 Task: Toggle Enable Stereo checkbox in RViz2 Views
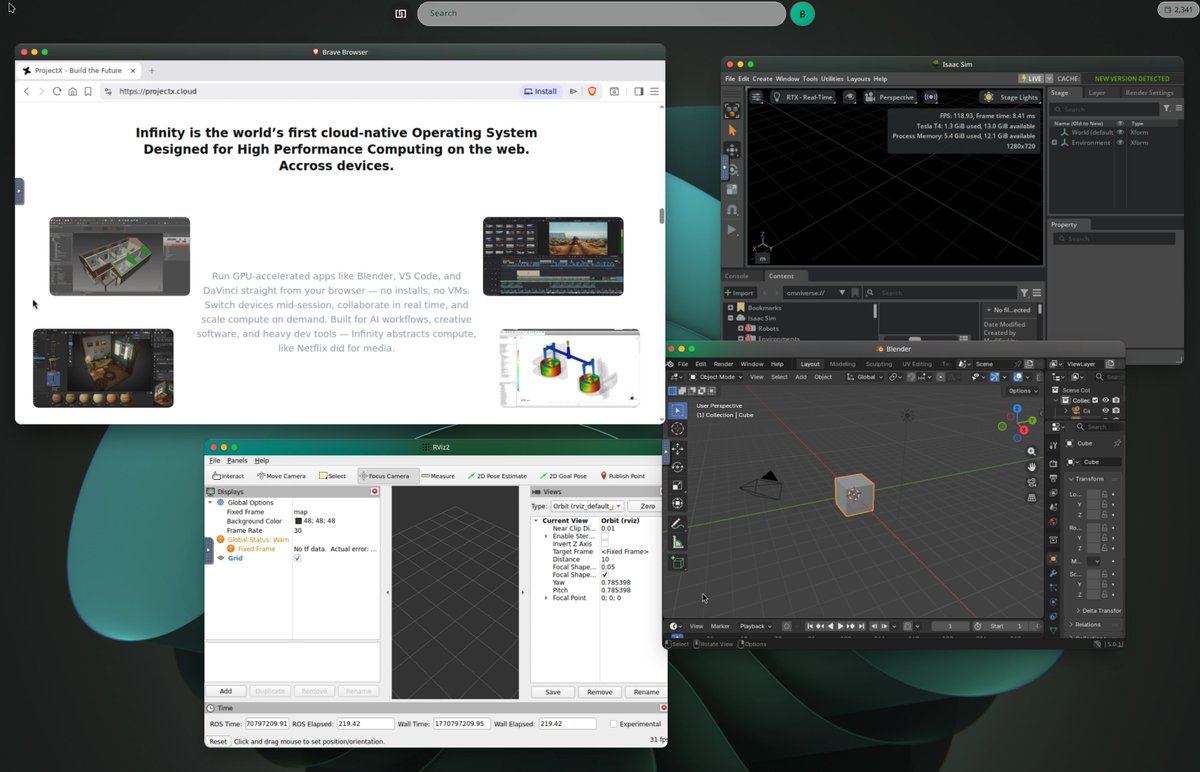point(604,536)
